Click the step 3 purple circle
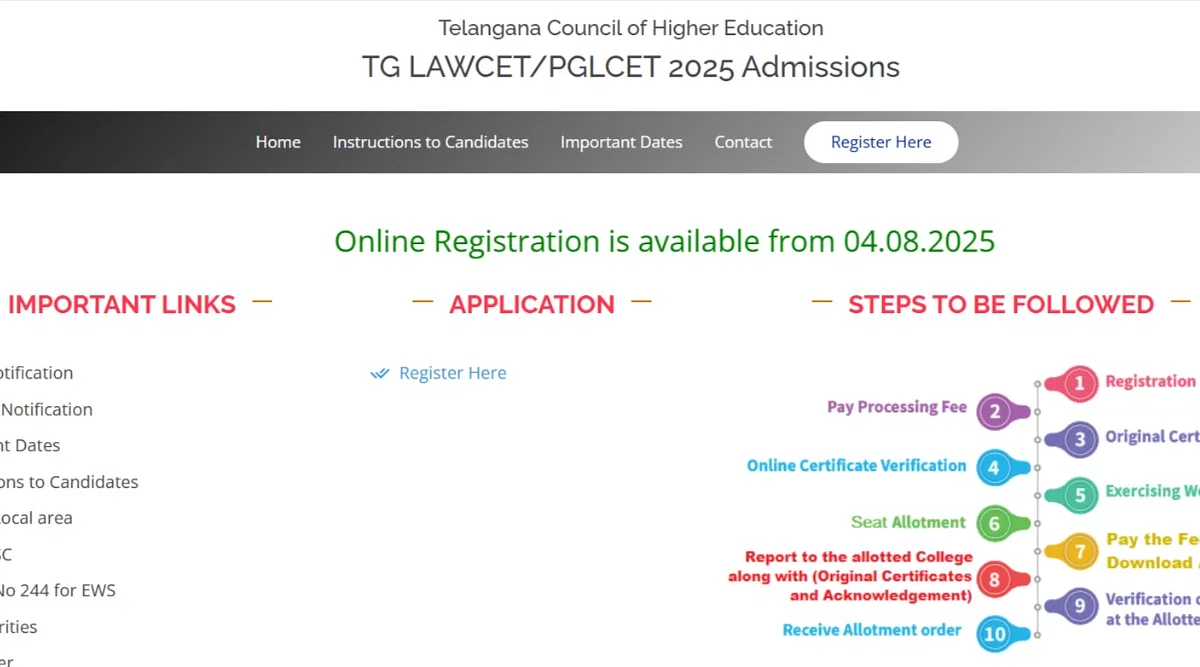 (x=1079, y=439)
